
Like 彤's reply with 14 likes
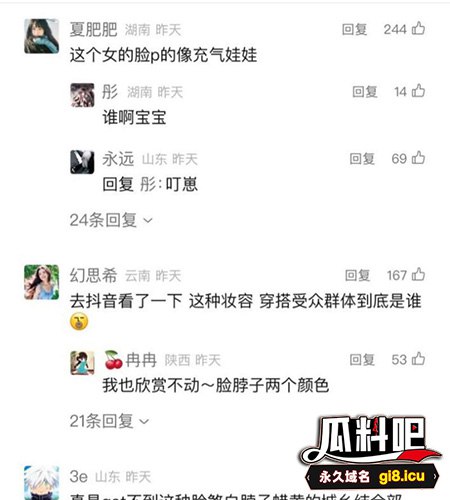pyautogui.click(x=418, y=91)
